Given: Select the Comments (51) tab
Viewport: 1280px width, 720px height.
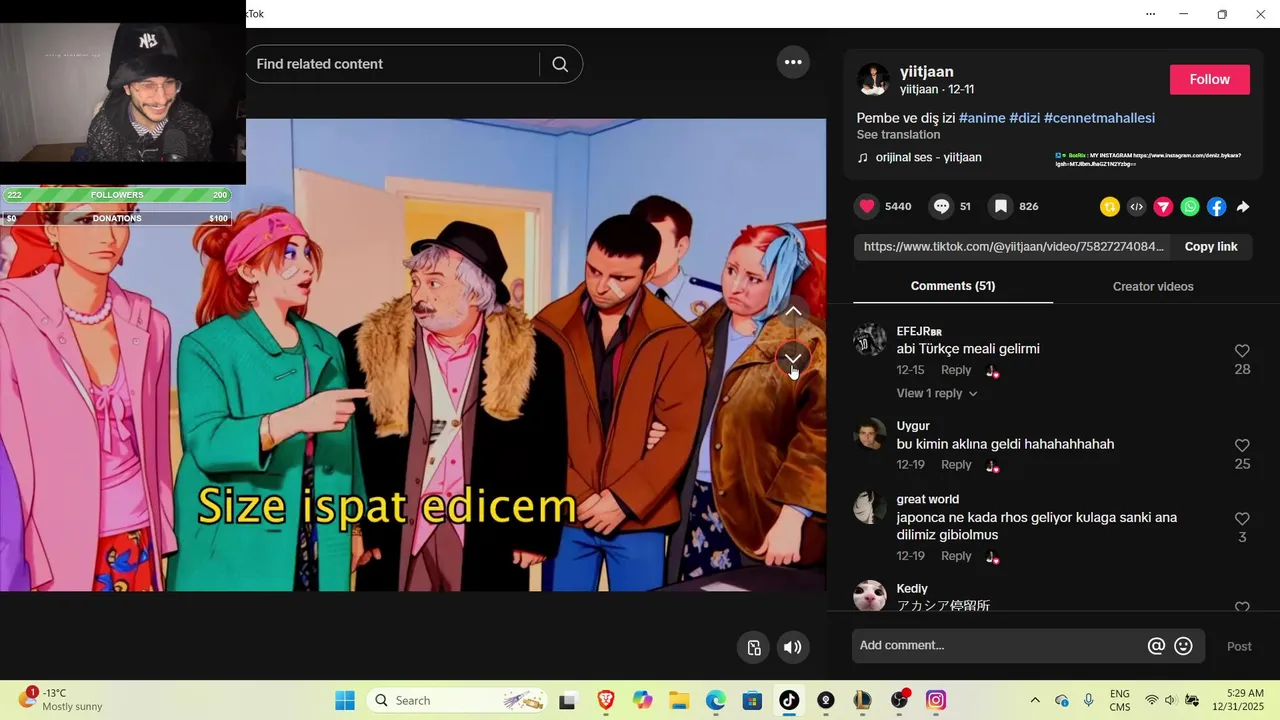Looking at the screenshot, I should 953,286.
